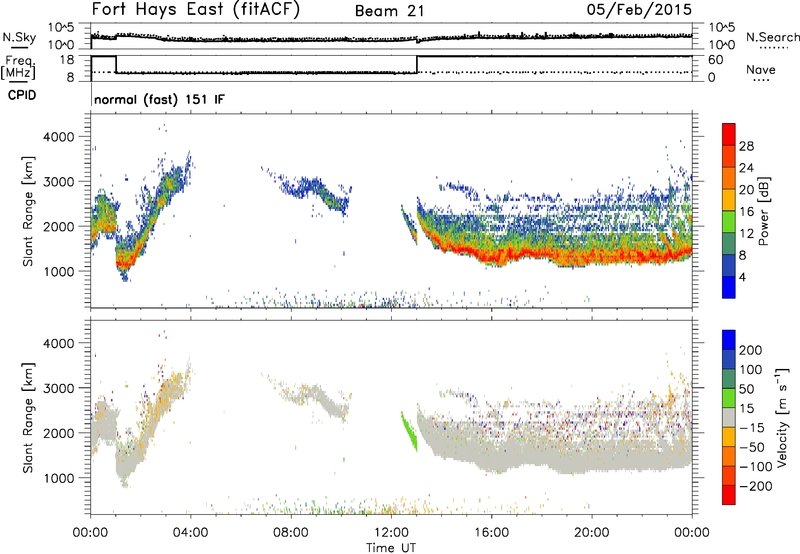Viewport: 800px width, 554px height.
Task: Click the 'N.Search' legend label
Action: [x=773, y=37]
